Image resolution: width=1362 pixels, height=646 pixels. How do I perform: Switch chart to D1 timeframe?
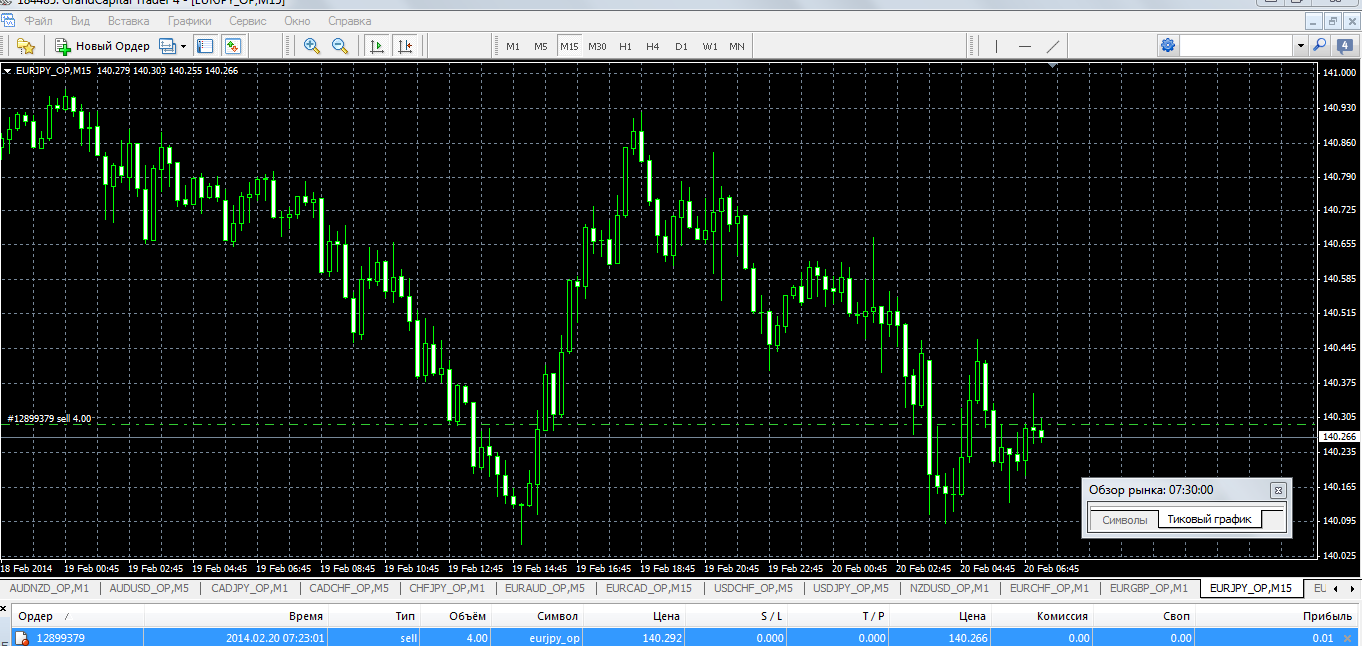[681, 46]
